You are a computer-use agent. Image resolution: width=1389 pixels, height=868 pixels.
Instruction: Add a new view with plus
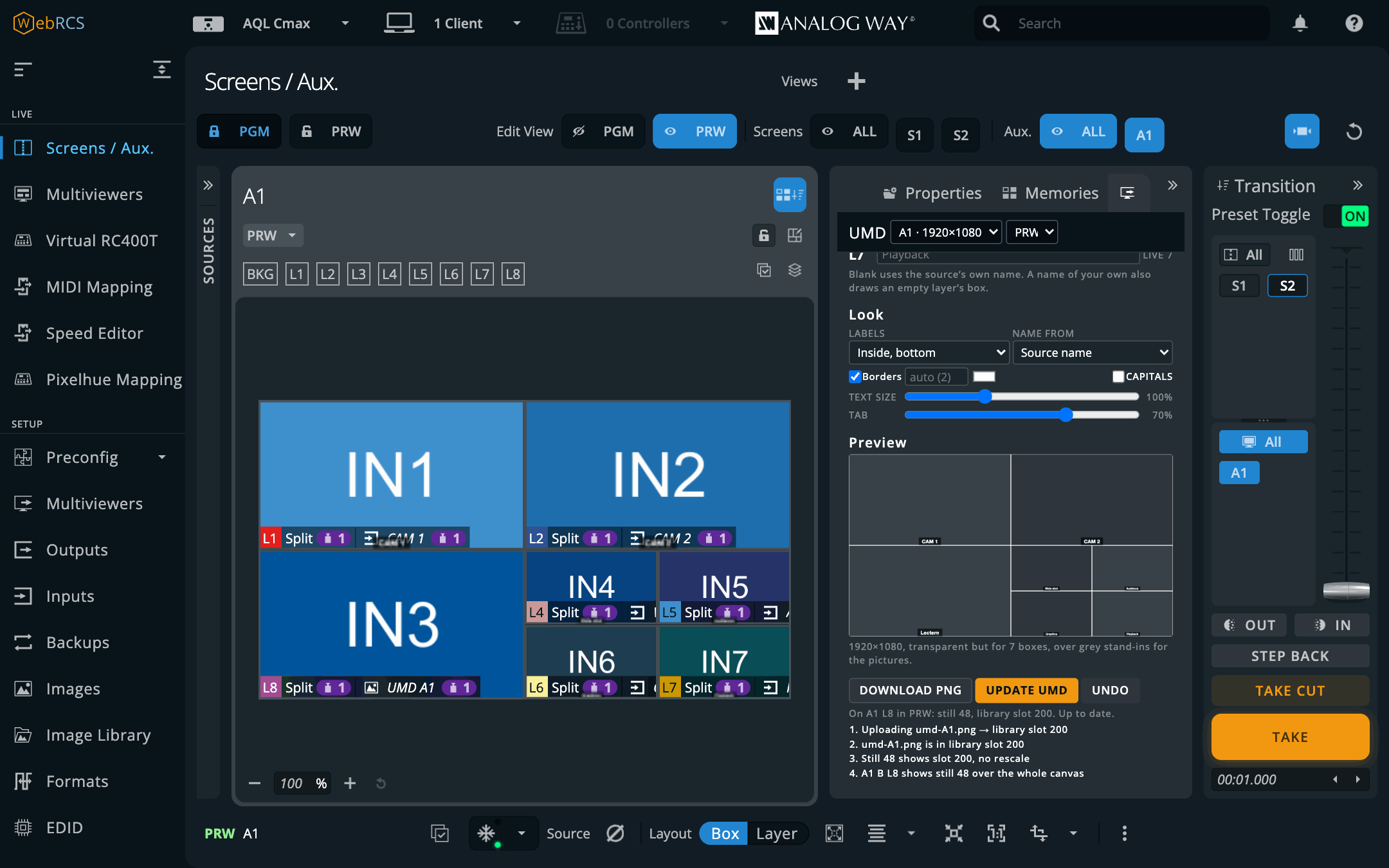click(x=856, y=81)
